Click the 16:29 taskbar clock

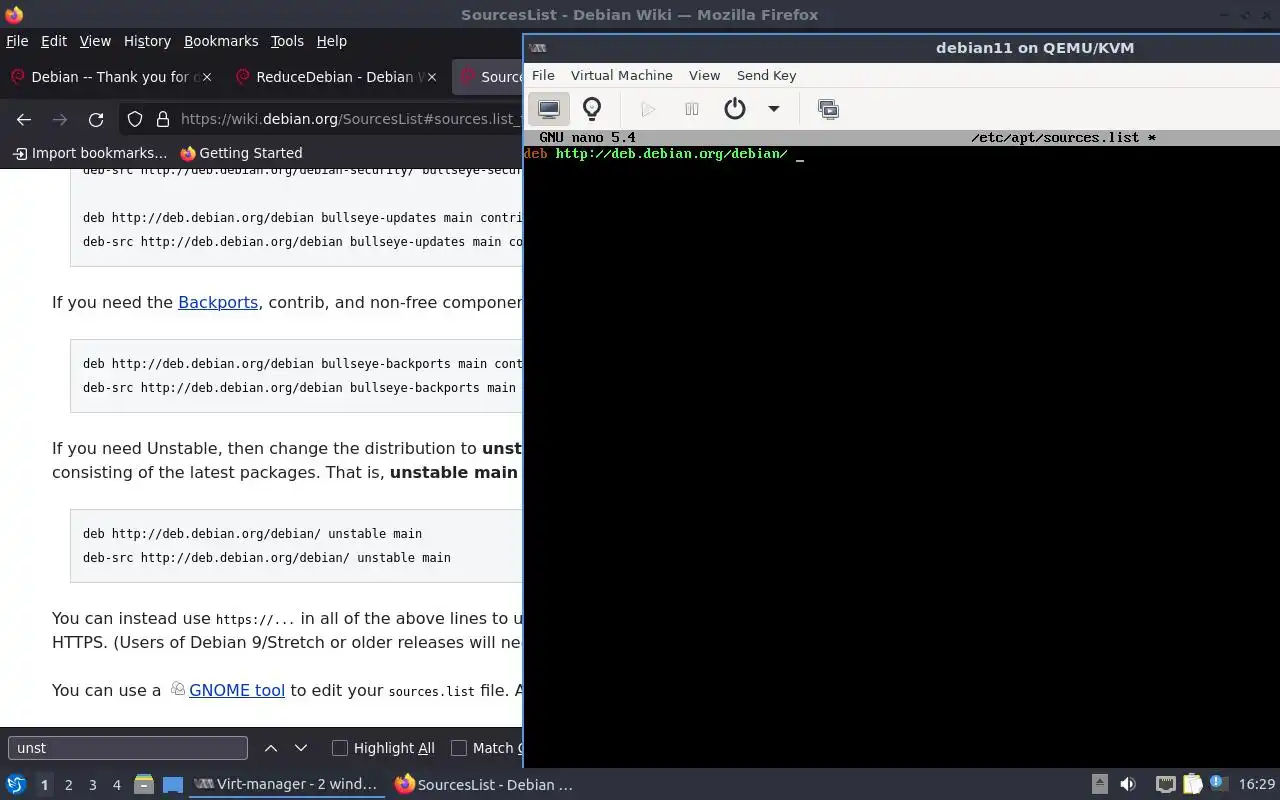point(1256,785)
